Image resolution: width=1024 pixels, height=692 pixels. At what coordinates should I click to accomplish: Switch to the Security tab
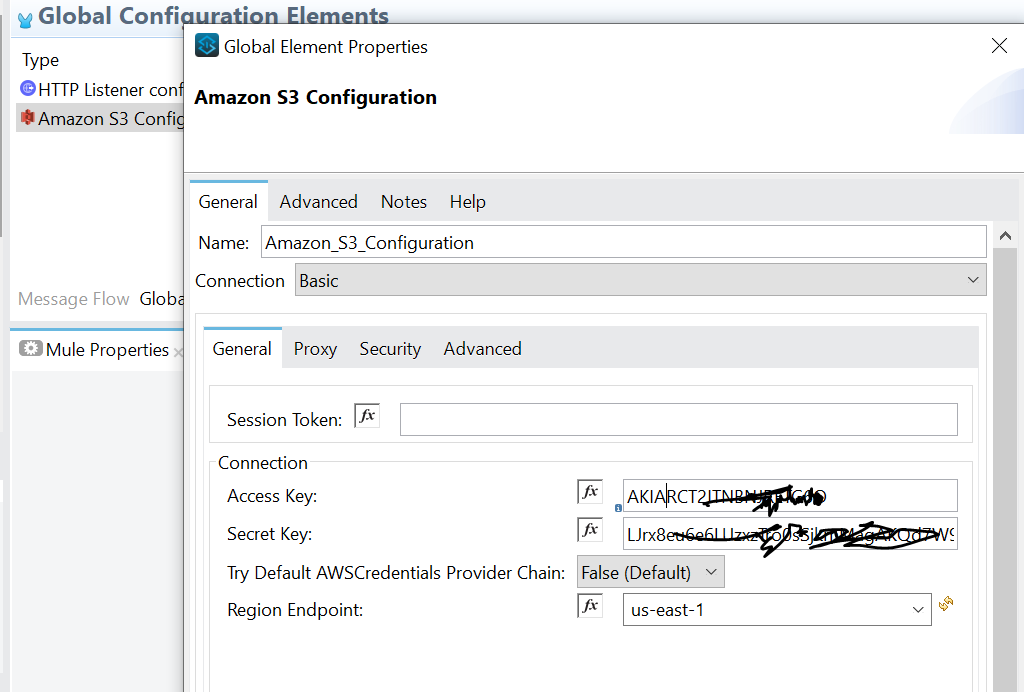[389, 348]
